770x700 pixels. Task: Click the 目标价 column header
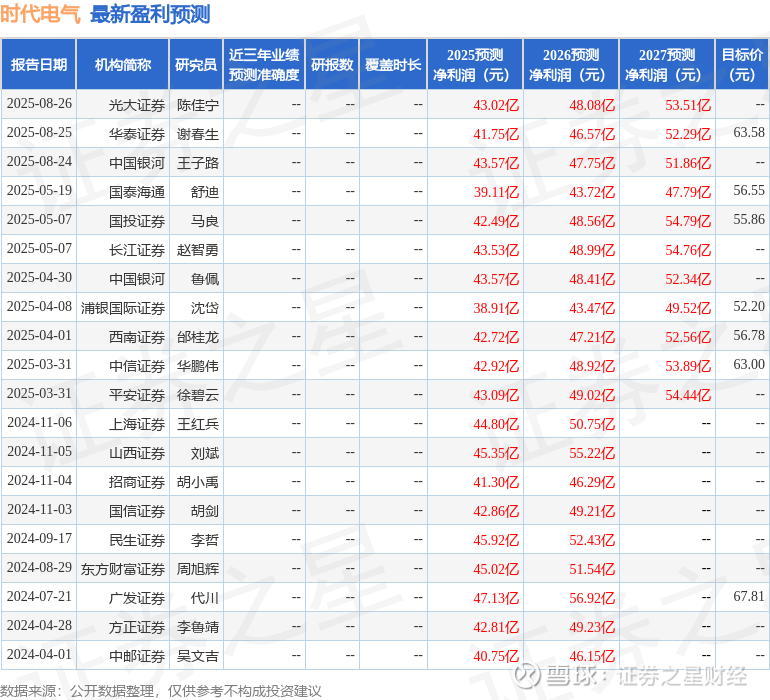(742, 64)
